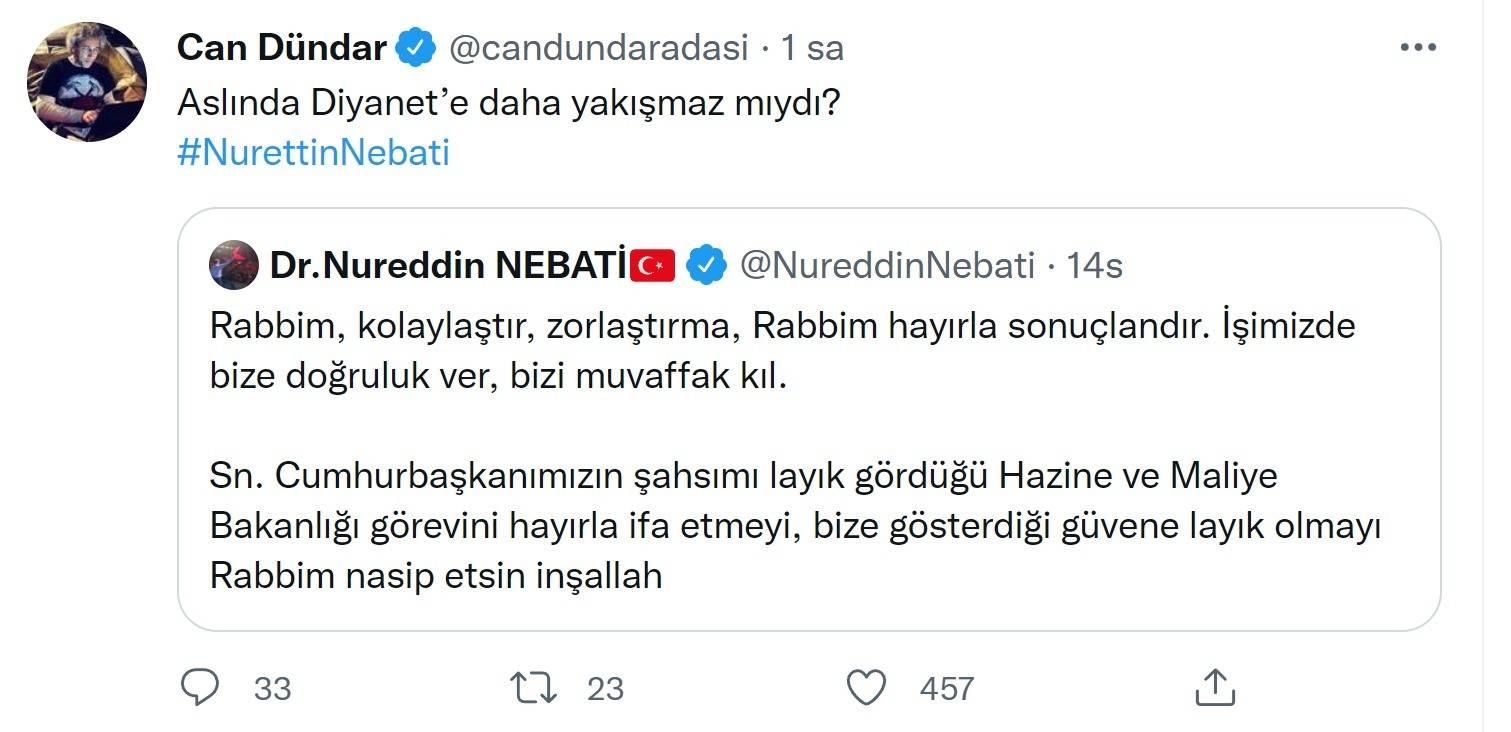Image resolution: width=1511 pixels, height=732 pixels.
Task: Like the tweet with heart icon
Action: (866, 688)
